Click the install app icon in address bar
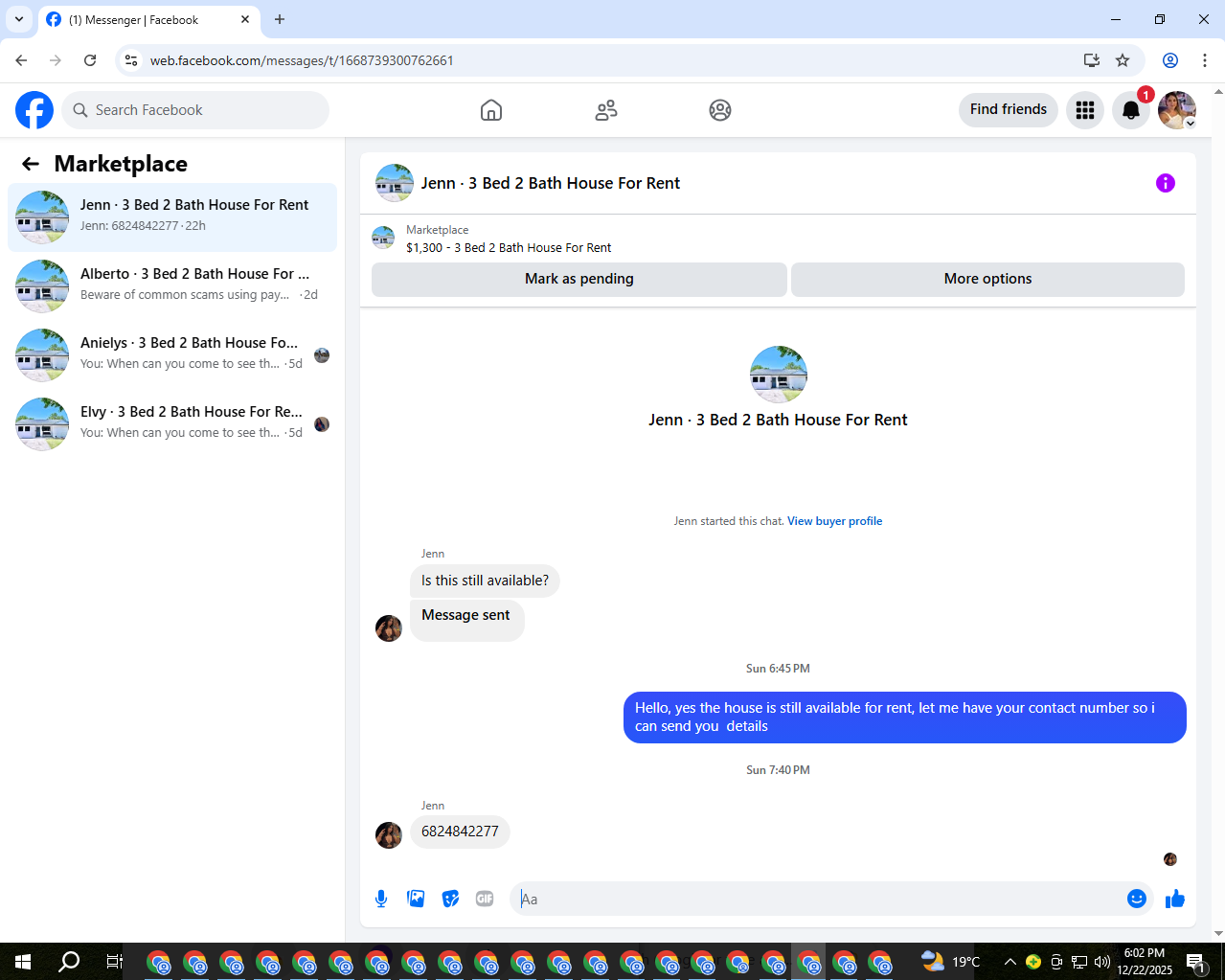 click(x=1091, y=60)
